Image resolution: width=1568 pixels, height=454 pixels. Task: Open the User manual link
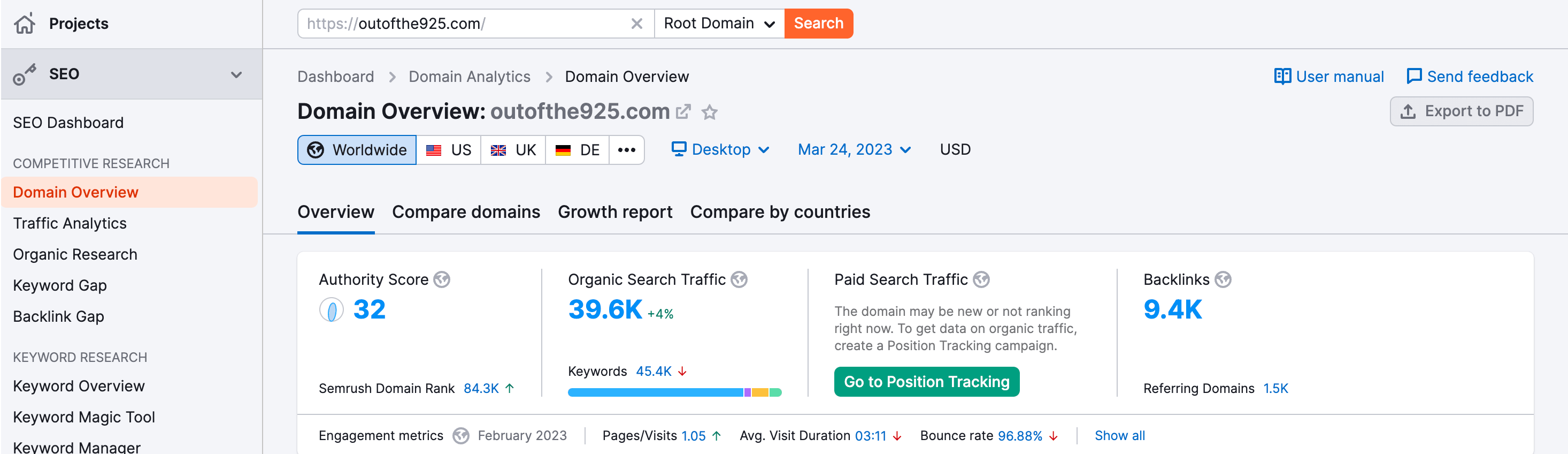[x=1340, y=77]
